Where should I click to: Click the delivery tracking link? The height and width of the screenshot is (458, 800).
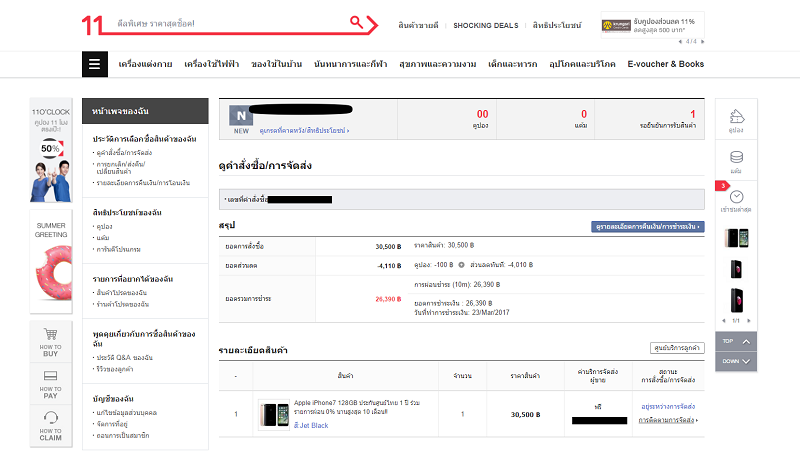[x=667, y=420]
